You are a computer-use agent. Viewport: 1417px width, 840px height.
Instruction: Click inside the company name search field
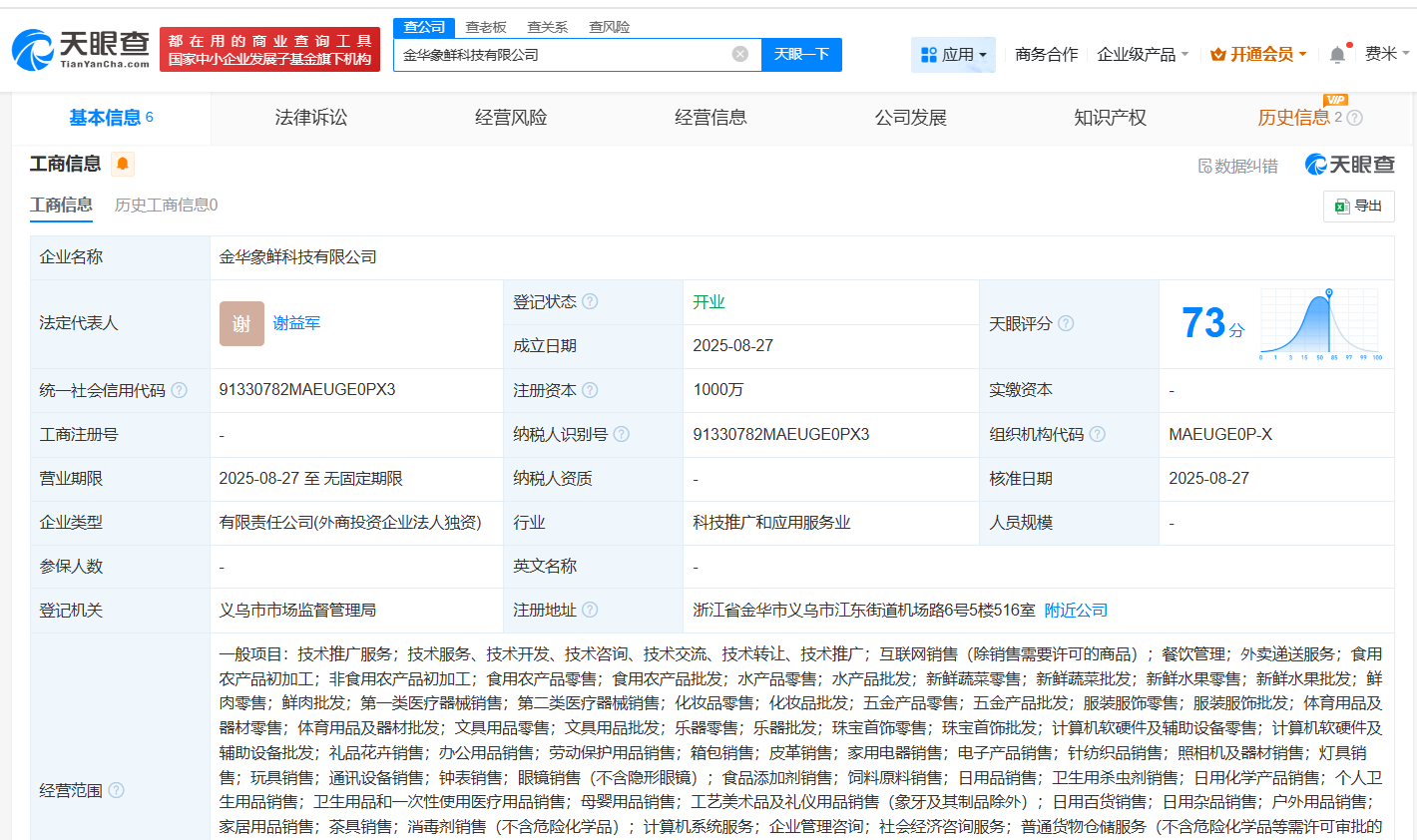[559, 55]
